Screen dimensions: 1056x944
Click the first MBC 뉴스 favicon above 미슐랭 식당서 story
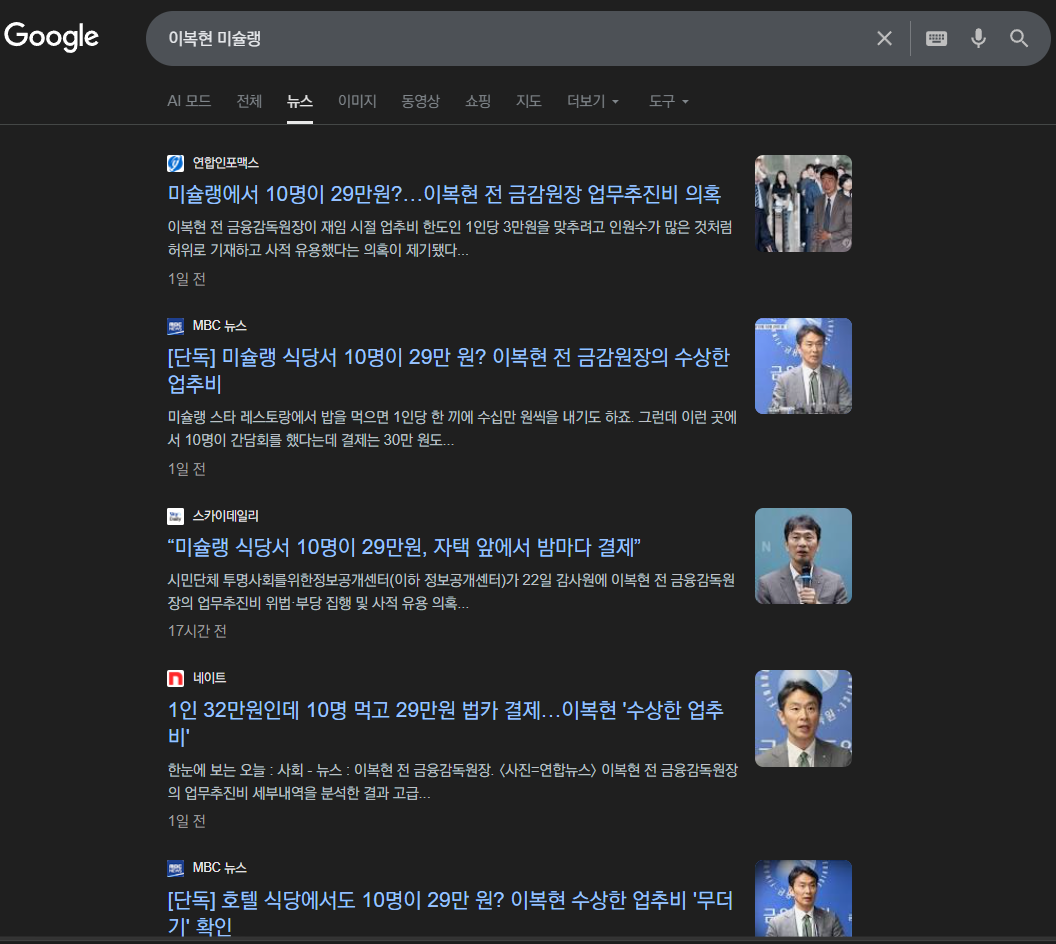point(175,326)
